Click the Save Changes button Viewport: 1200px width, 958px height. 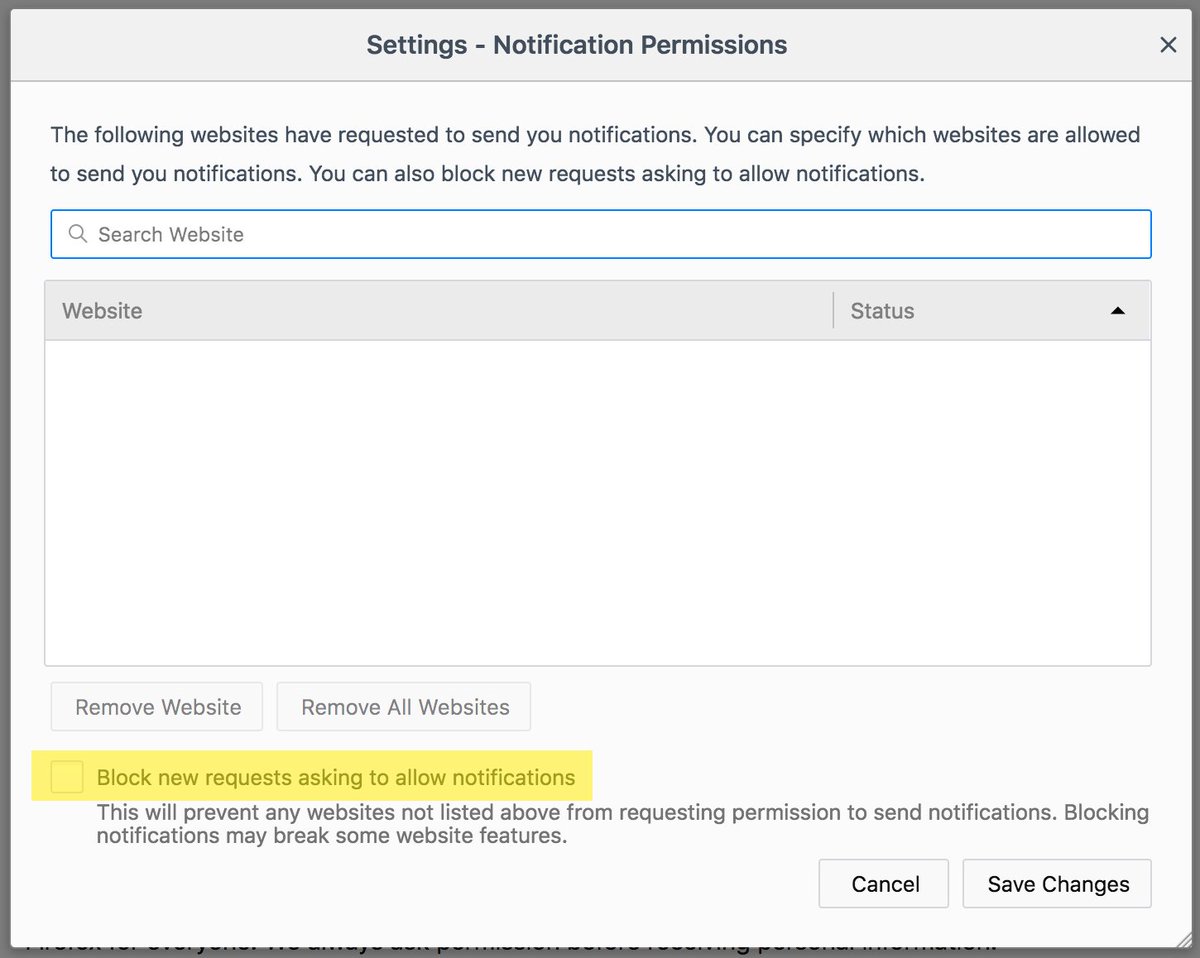pyautogui.click(x=1057, y=884)
